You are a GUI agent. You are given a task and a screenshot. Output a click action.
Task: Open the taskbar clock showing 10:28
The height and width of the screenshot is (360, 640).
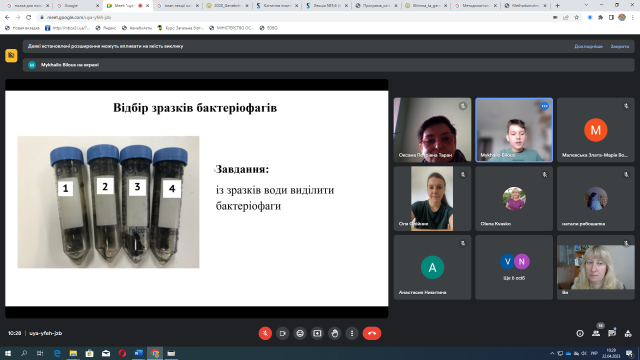(x=611, y=353)
